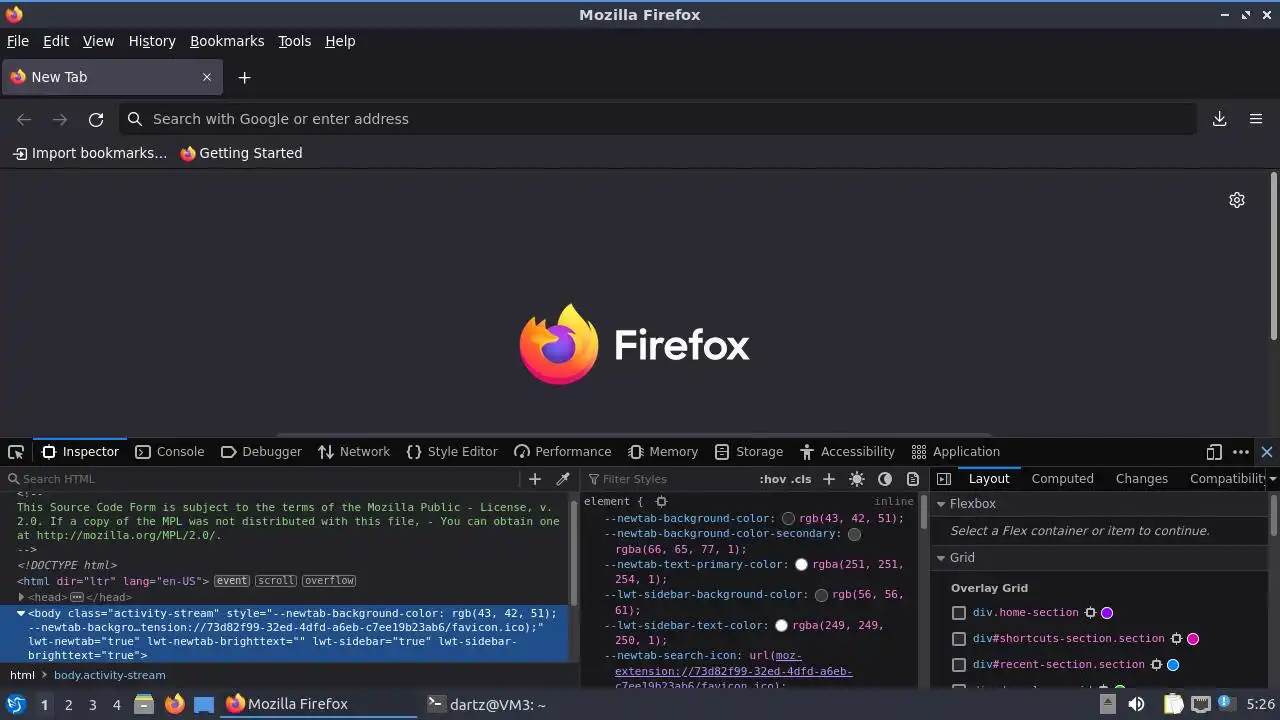
Task: Open the Tools menu
Action: 294,41
